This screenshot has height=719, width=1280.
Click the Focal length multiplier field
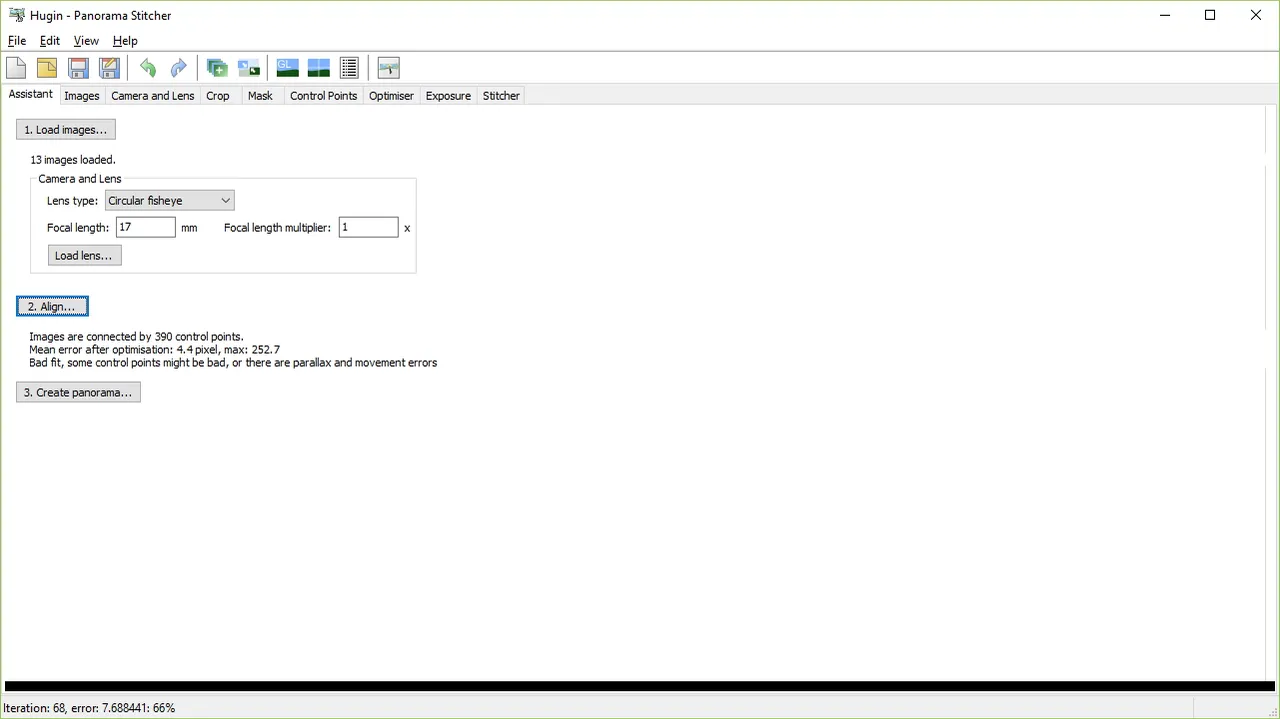(368, 228)
